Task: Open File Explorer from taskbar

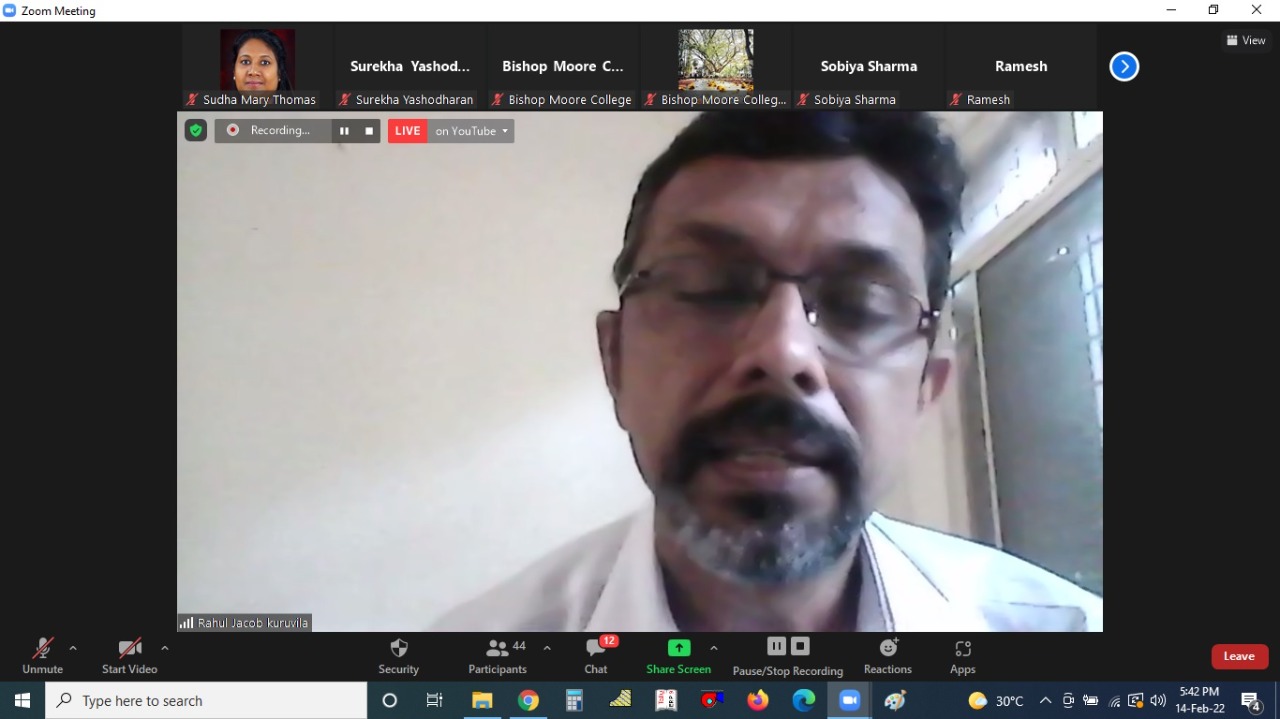Action: pos(482,700)
